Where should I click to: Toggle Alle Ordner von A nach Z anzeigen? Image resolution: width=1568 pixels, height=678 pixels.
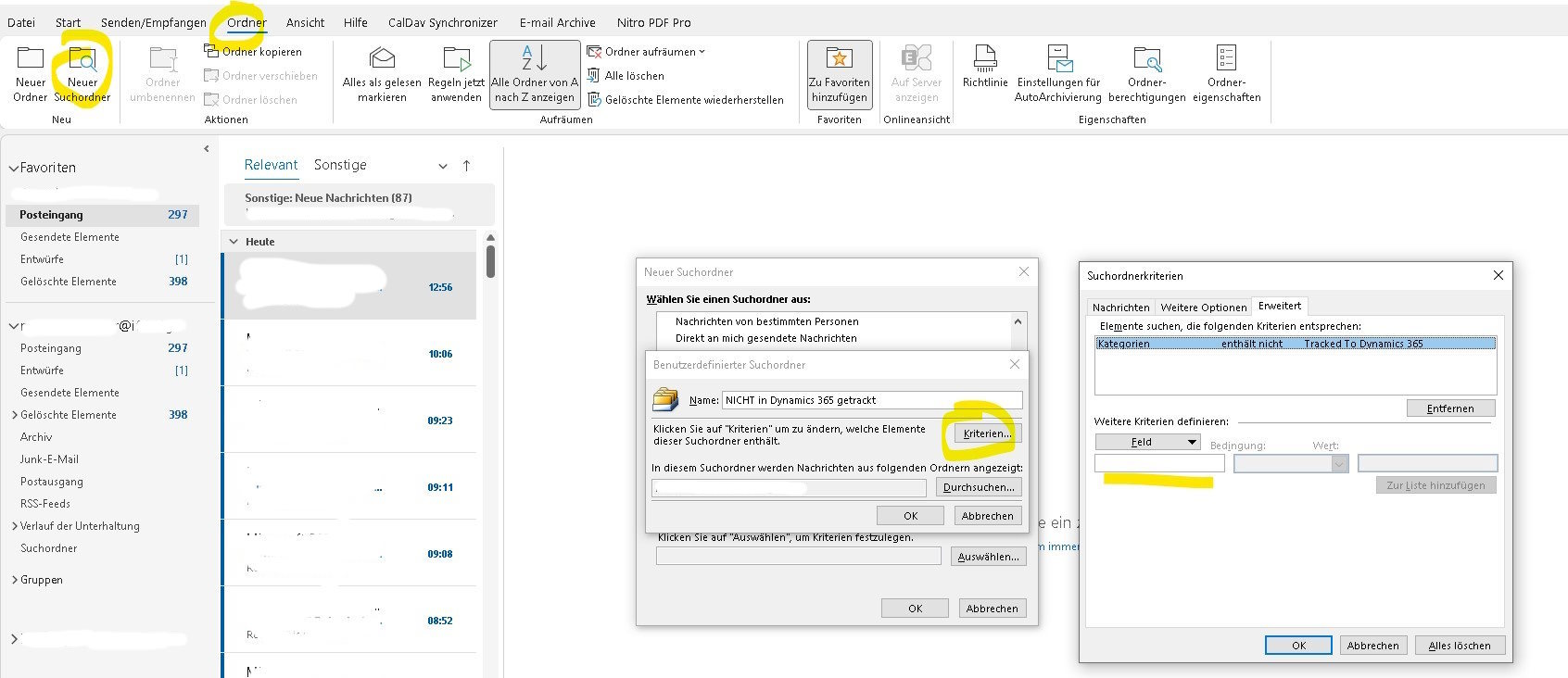(534, 74)
